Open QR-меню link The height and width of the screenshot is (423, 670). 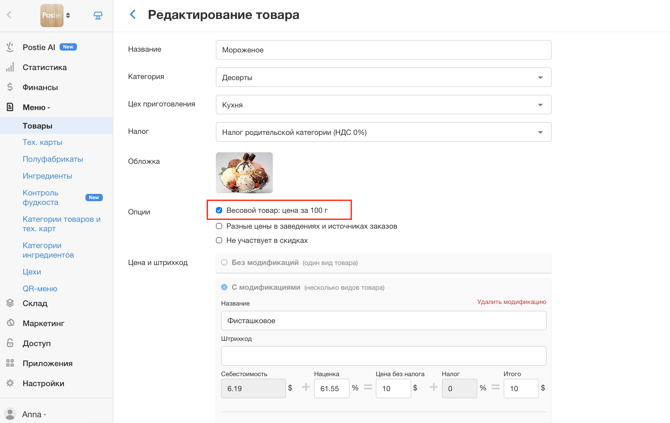point(40,288)
